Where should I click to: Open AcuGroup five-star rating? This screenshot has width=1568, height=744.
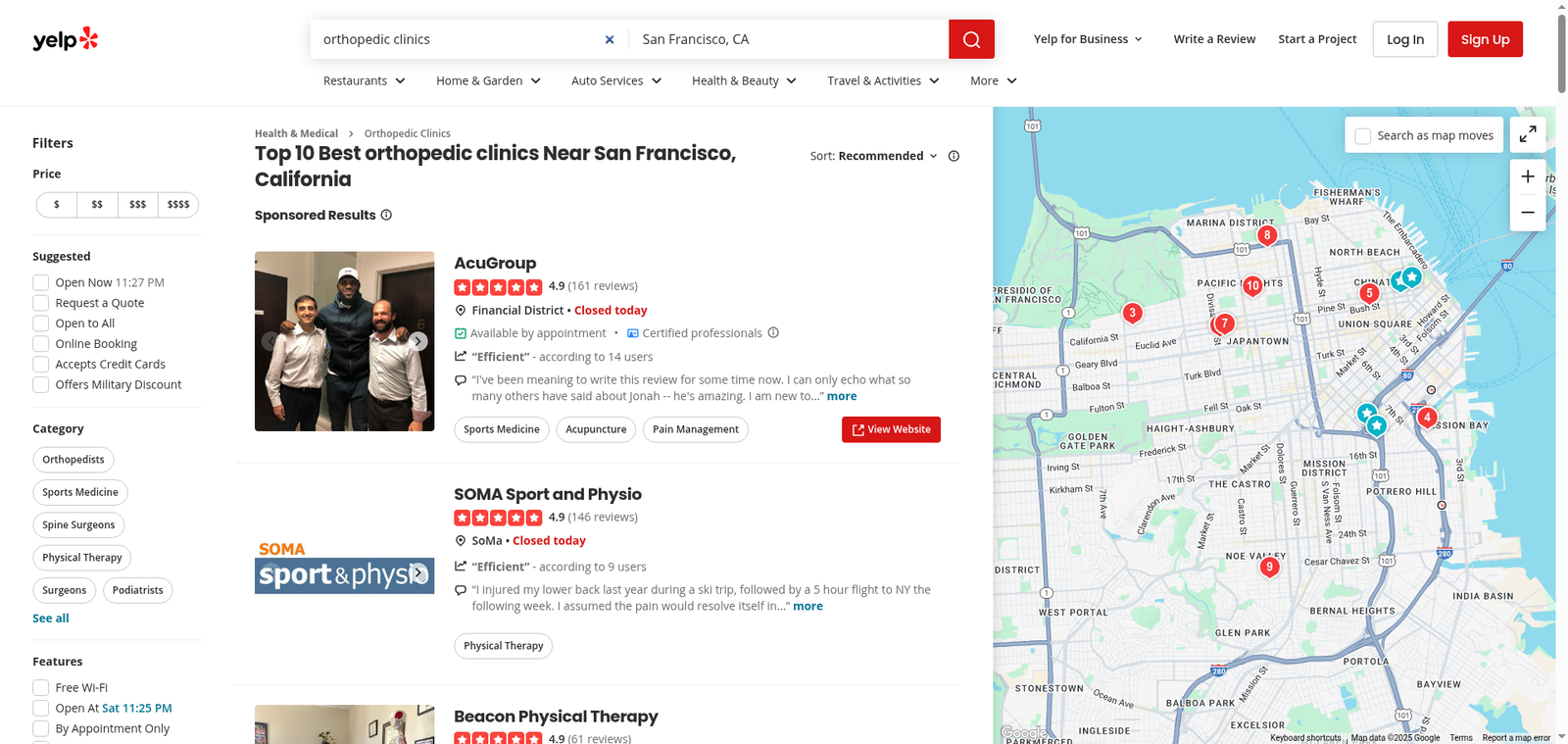(x=498, y=287)
